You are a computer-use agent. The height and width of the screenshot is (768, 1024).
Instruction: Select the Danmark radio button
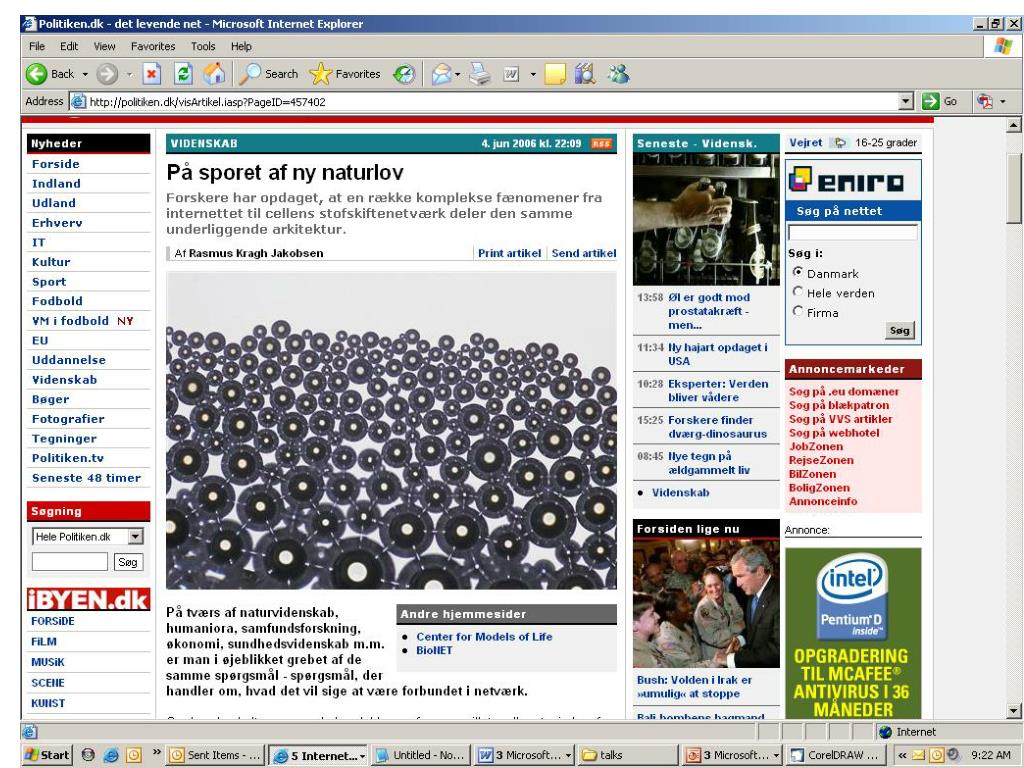pyautogui.click(x=797, y=272)
